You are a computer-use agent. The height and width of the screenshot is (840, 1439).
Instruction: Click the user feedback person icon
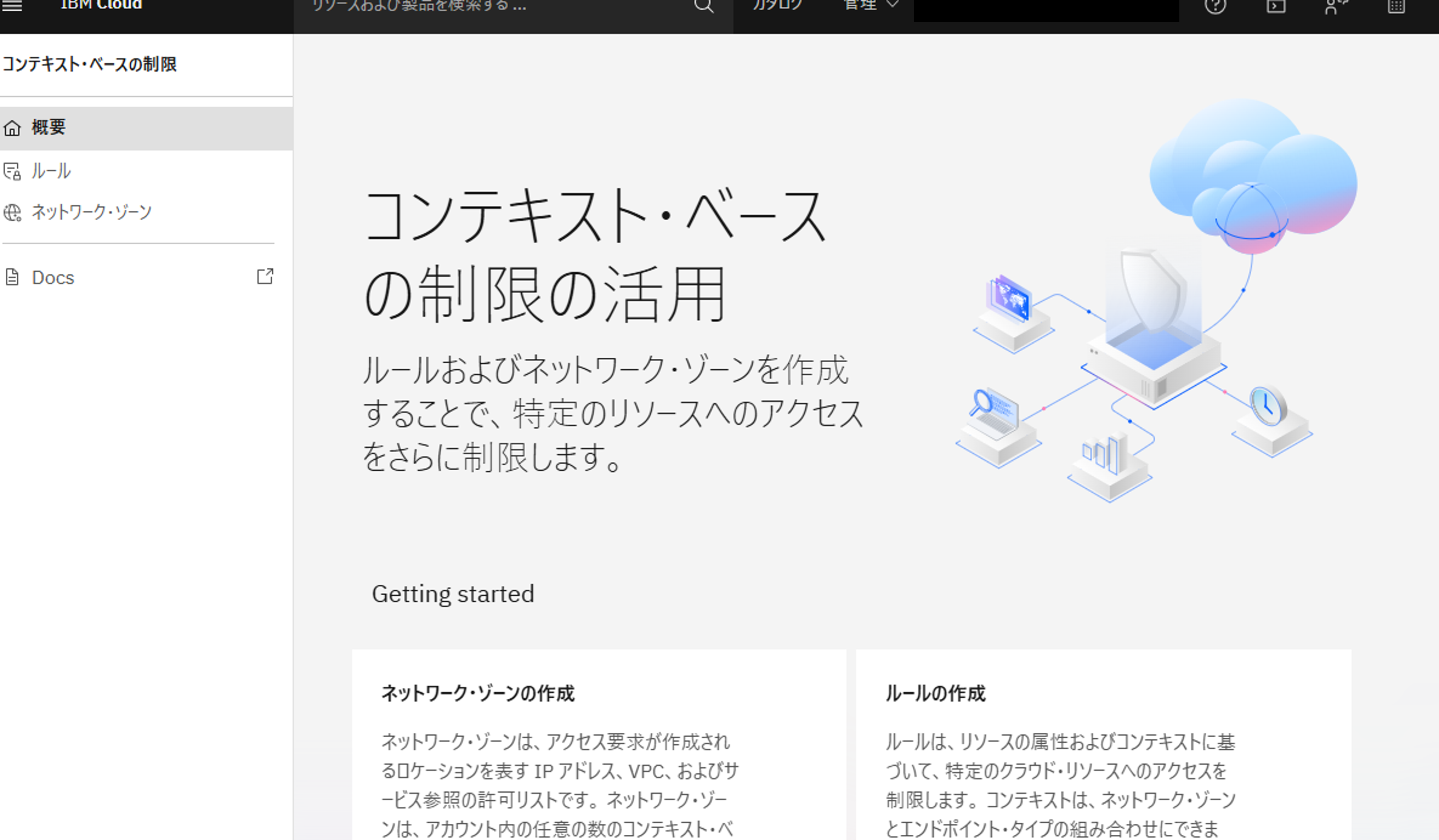(x=1335, y=6)
